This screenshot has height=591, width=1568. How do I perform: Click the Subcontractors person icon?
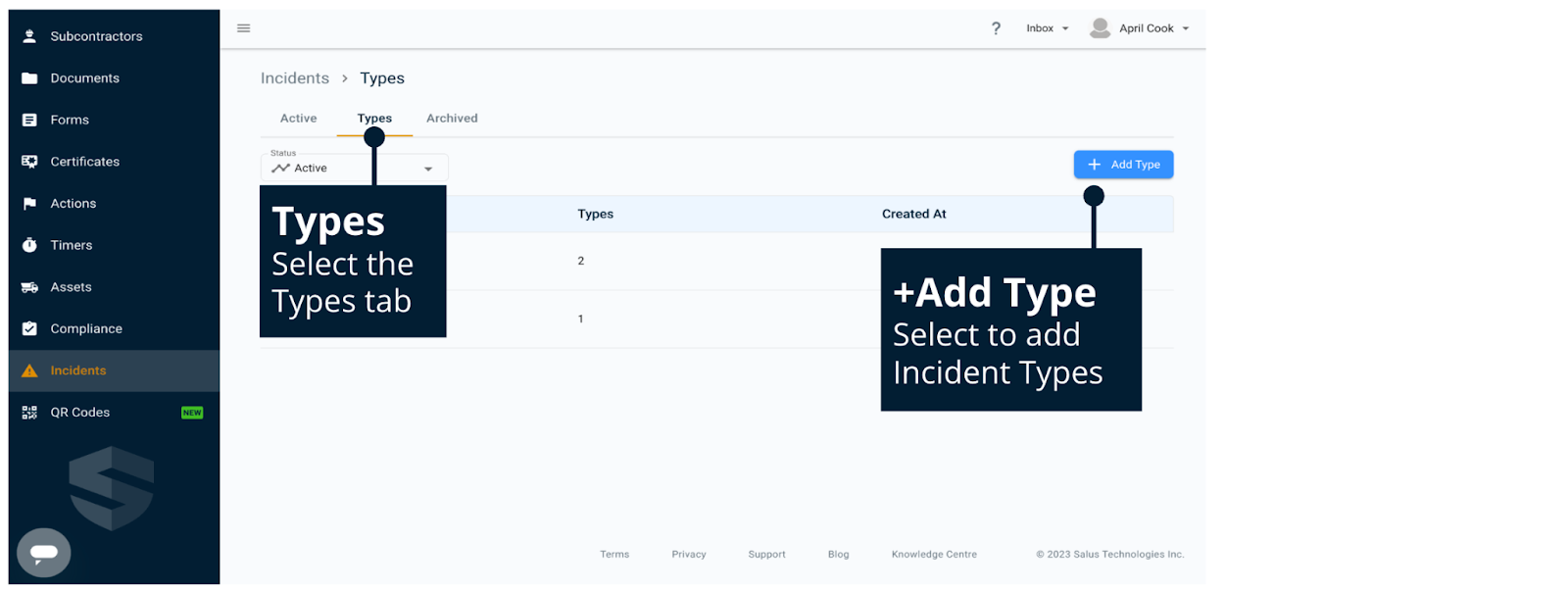point(29,36)
